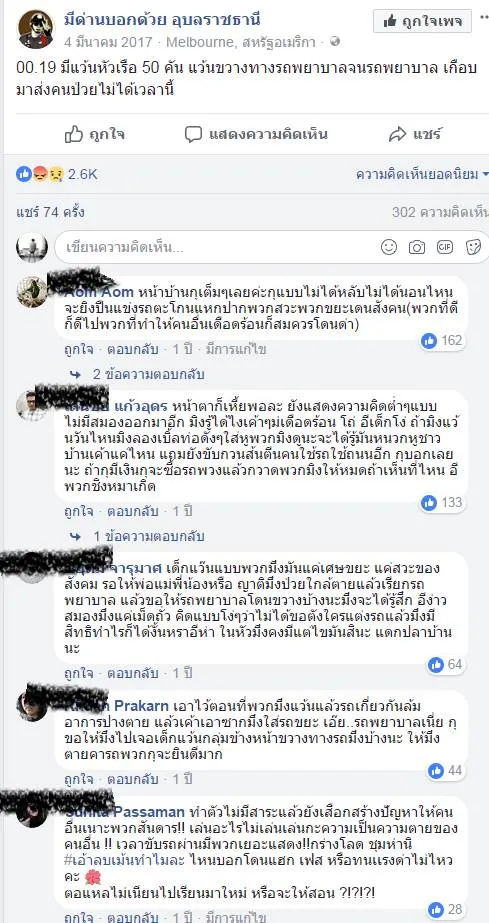Click แสดงความคิดเห็น to comment on post

256,135
